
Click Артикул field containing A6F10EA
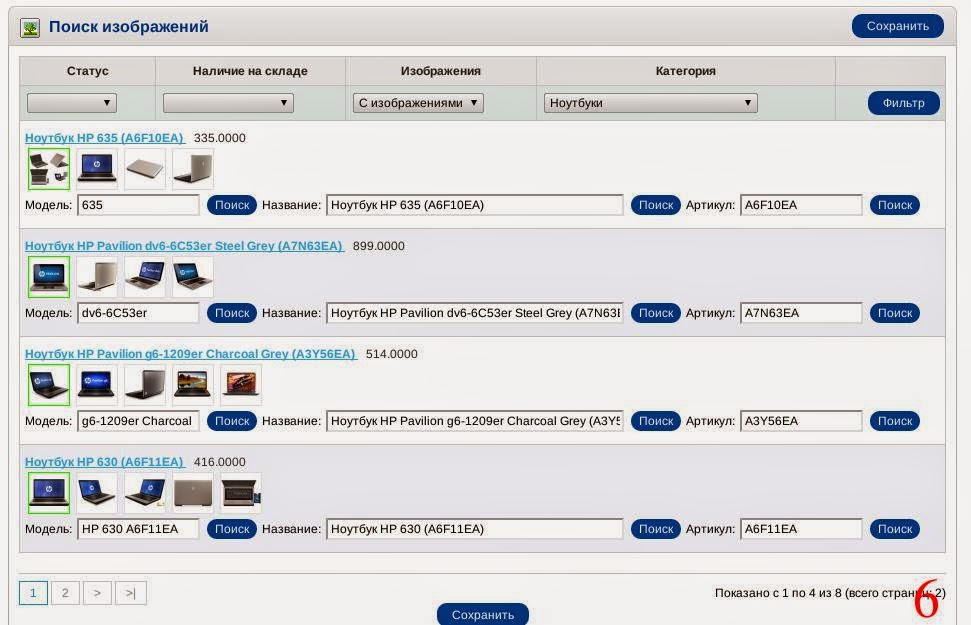801,205
